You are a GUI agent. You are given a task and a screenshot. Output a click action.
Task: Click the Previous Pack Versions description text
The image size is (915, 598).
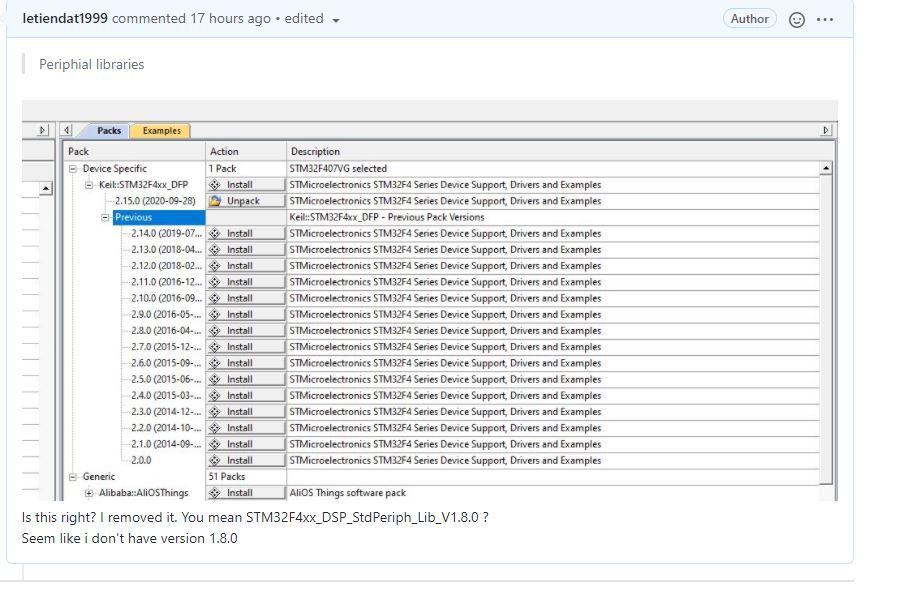[386, 218]
